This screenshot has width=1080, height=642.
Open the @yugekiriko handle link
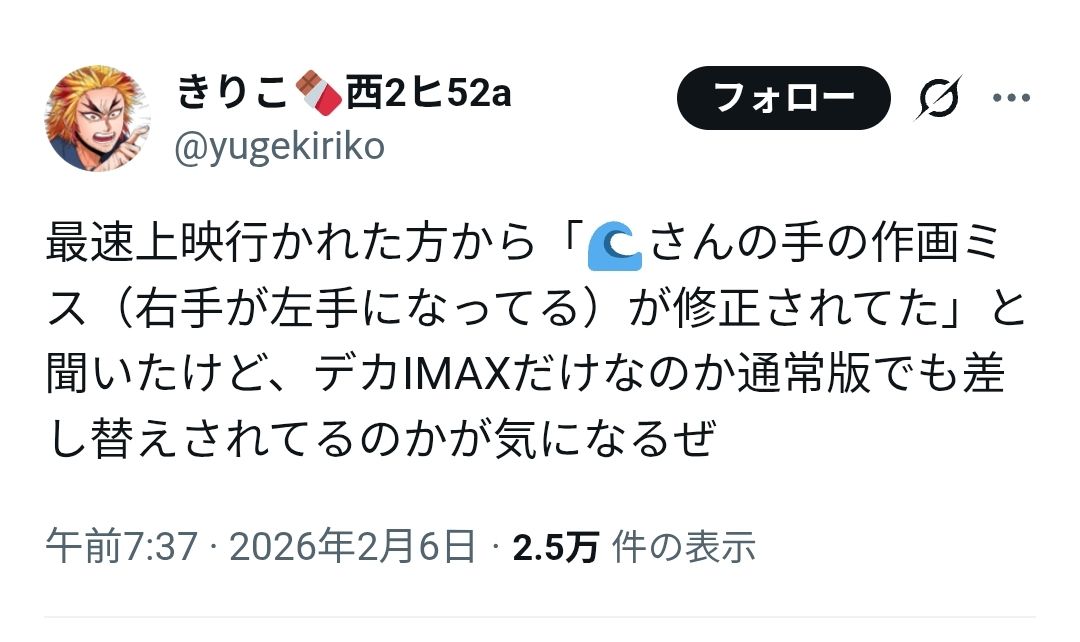click(279, 146)
